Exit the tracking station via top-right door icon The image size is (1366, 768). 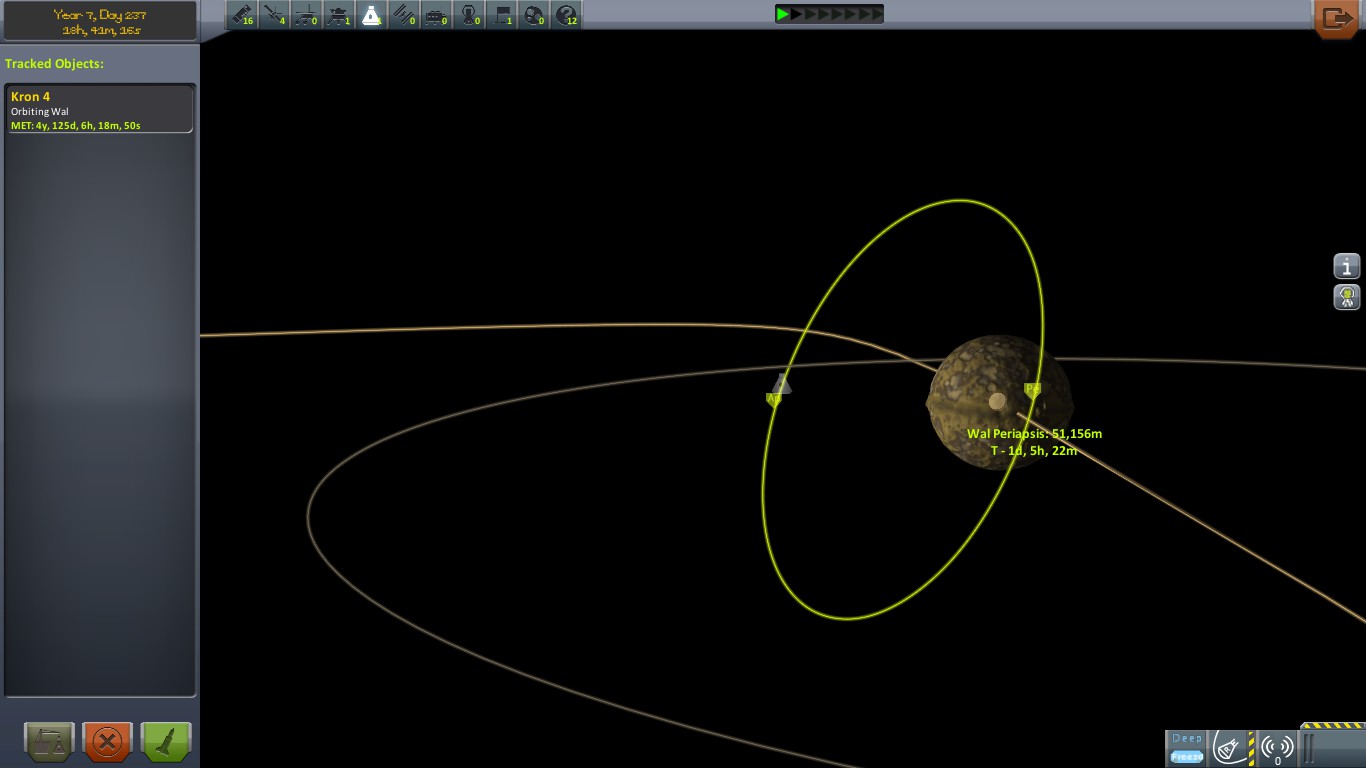[x=1337, y=18]
